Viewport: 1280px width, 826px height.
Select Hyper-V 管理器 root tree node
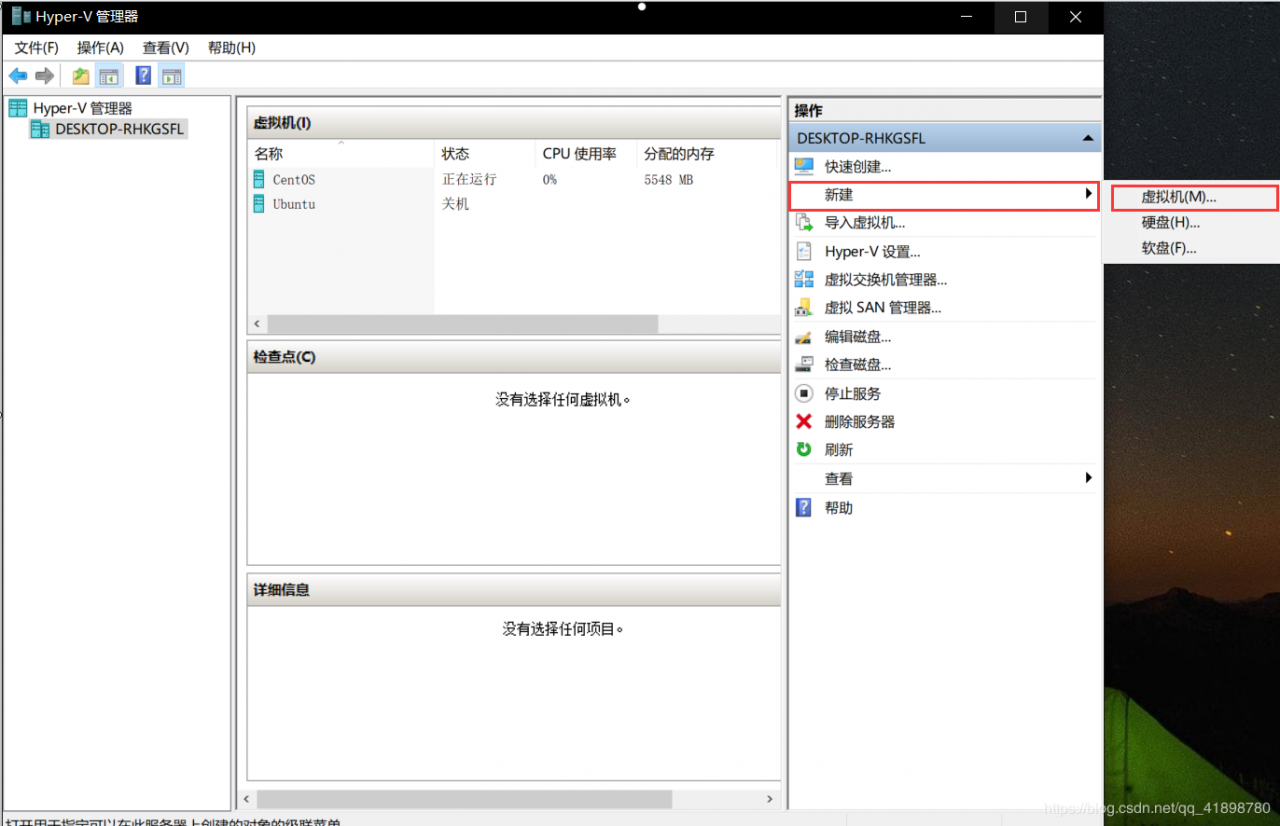click(82, 108)
